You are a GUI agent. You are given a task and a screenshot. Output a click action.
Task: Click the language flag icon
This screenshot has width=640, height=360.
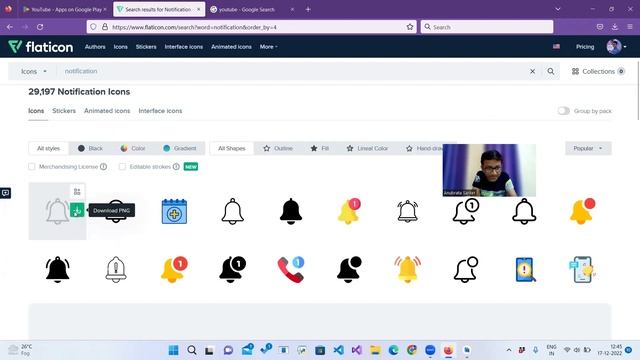click(556, 47)
